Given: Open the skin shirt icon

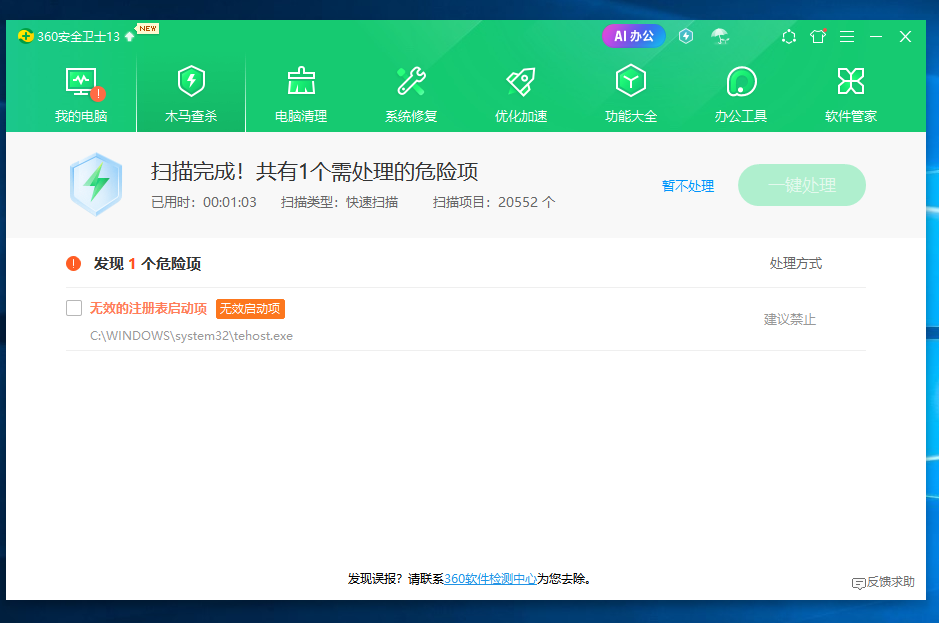Looking at the screenshot, I should 818,37.
